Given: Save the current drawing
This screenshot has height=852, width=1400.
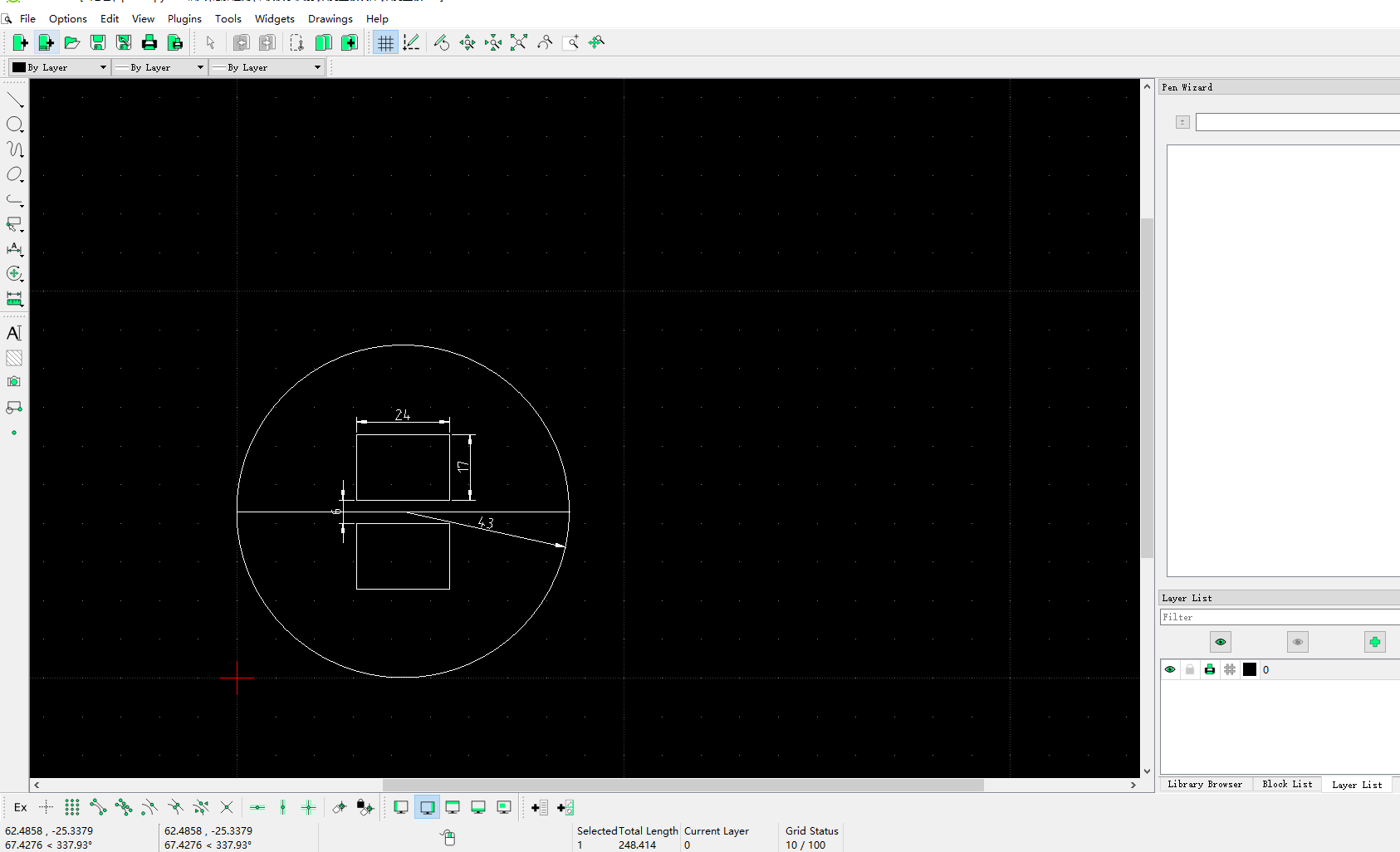Looking at the screenshot, I should 97,42.
